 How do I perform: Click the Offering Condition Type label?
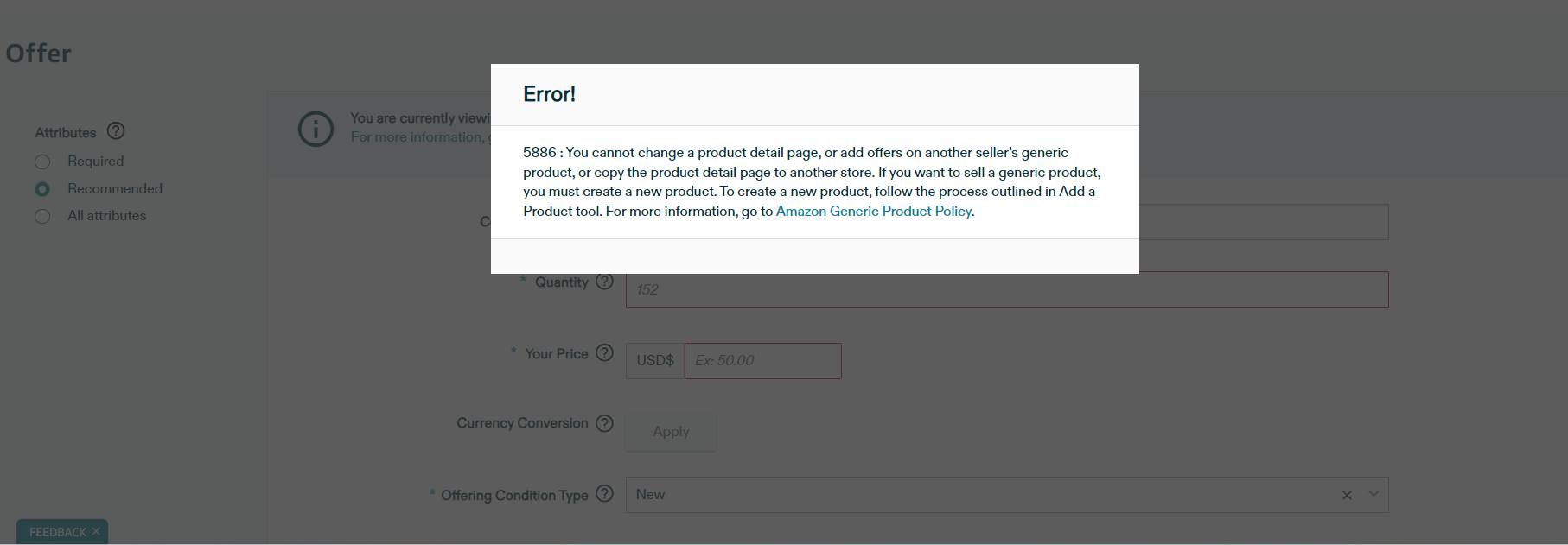coord(514,496)
